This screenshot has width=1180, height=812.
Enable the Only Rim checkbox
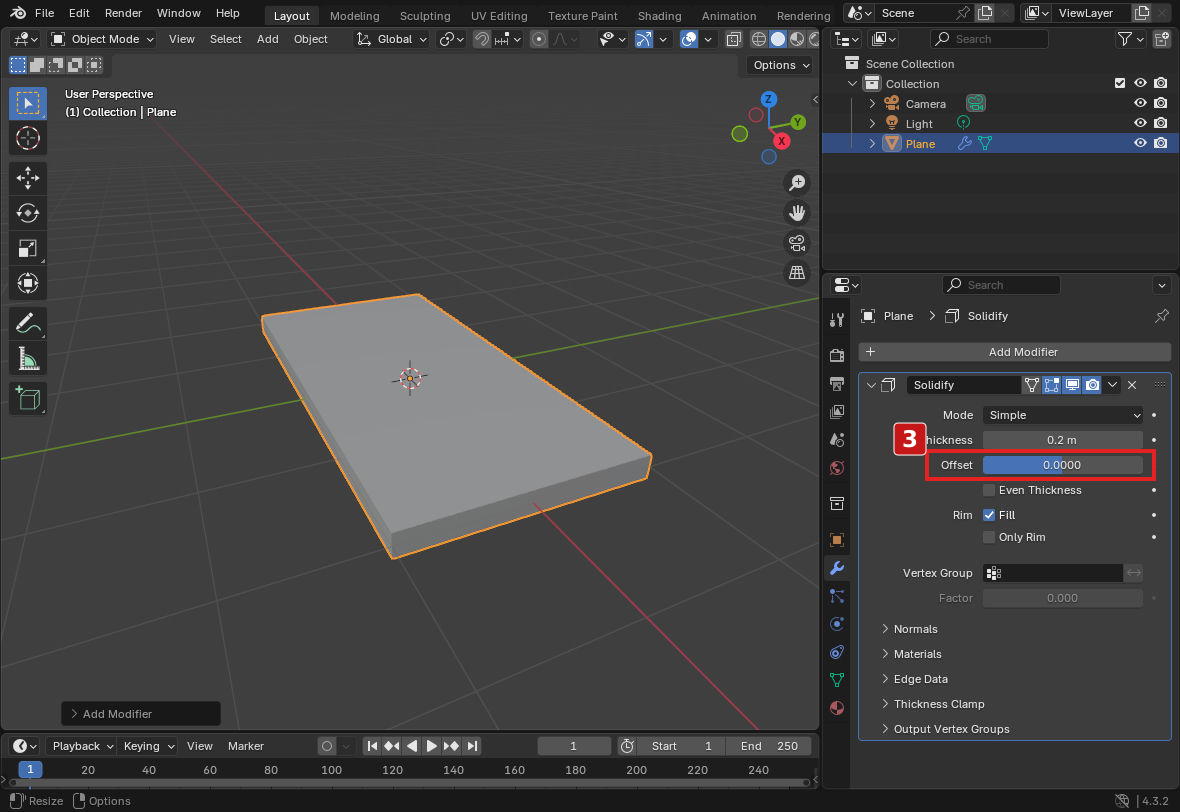click(x=989, y=537)
